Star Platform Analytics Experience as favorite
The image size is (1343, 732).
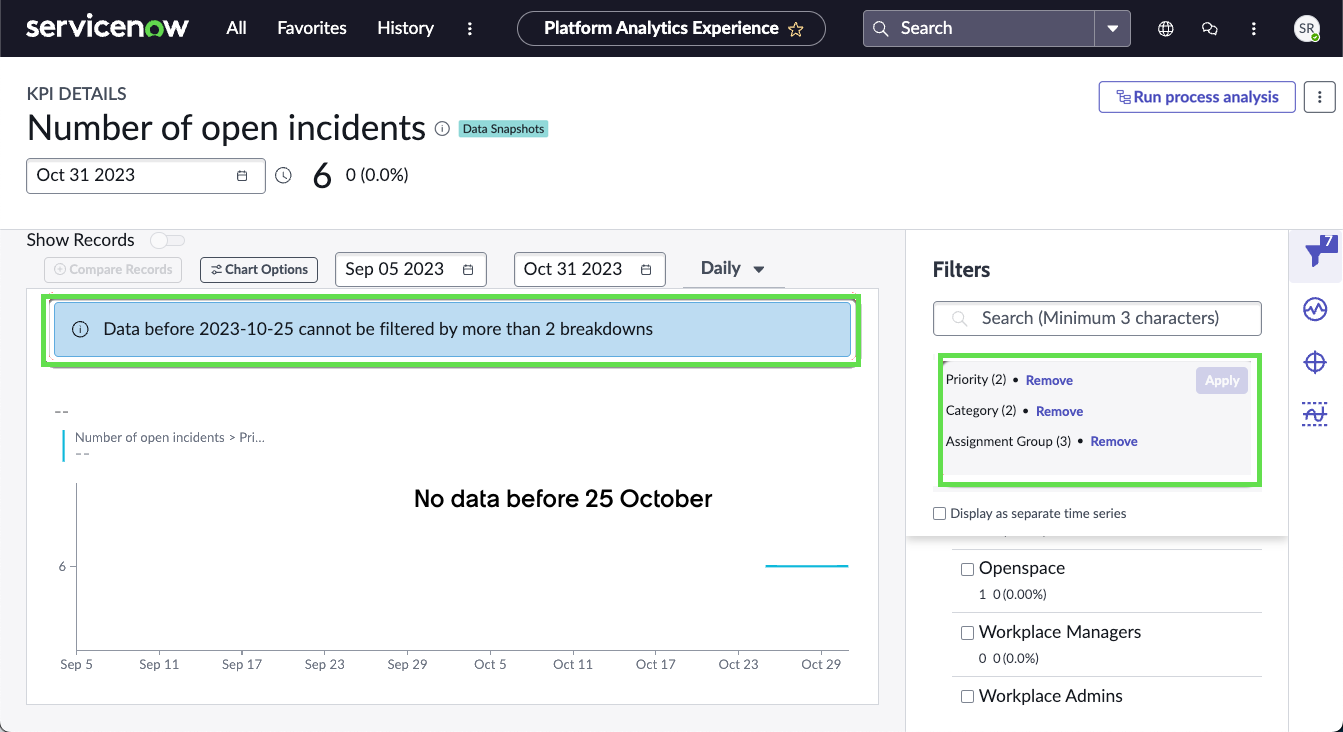tap(796, 29)
